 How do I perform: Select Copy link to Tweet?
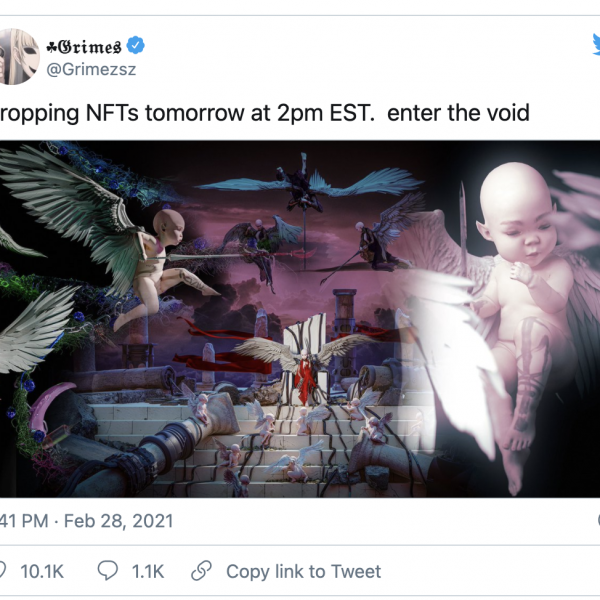[x=303, y=572]
